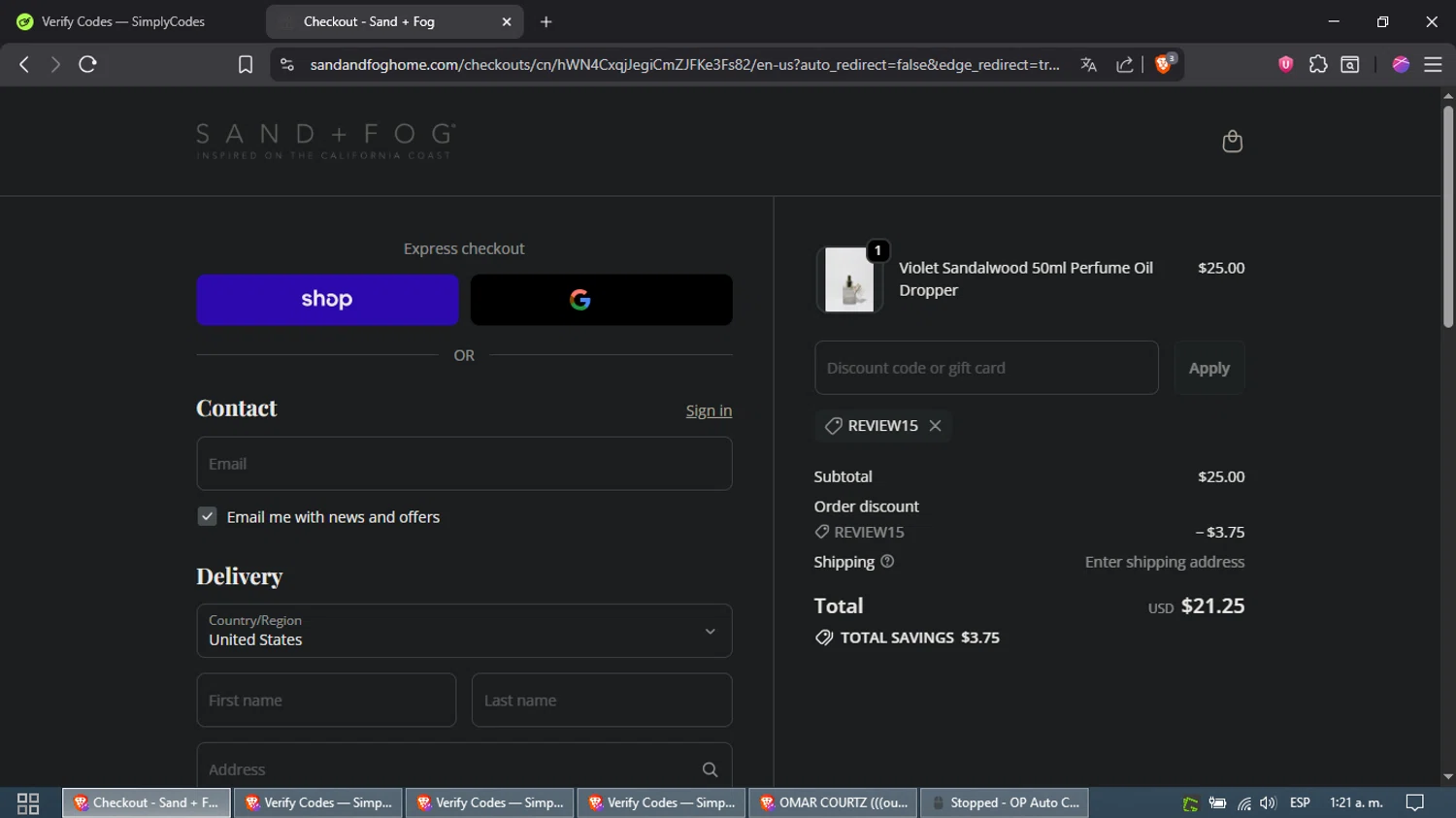This screenshot has width=1456, height=818.
Task: Remove the REVIEW15 discount tag
Action: click(935, 425)
